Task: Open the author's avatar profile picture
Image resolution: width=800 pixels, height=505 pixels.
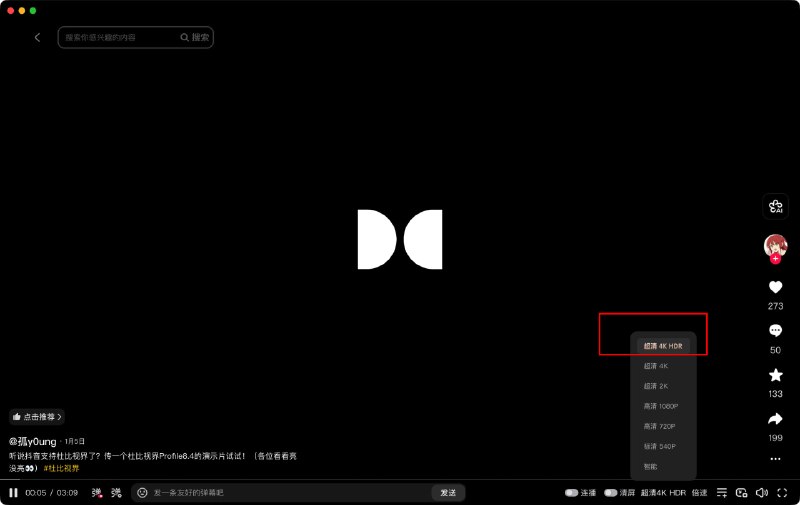Action: pyautogui.click(x=775, y=245)
